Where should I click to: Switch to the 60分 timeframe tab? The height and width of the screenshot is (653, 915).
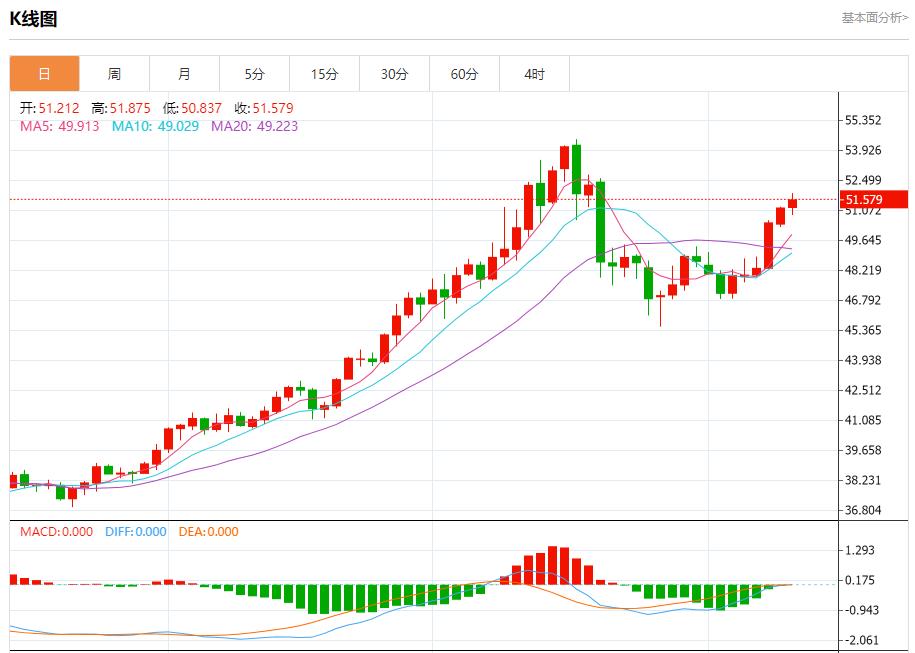(x=464, y=74)
